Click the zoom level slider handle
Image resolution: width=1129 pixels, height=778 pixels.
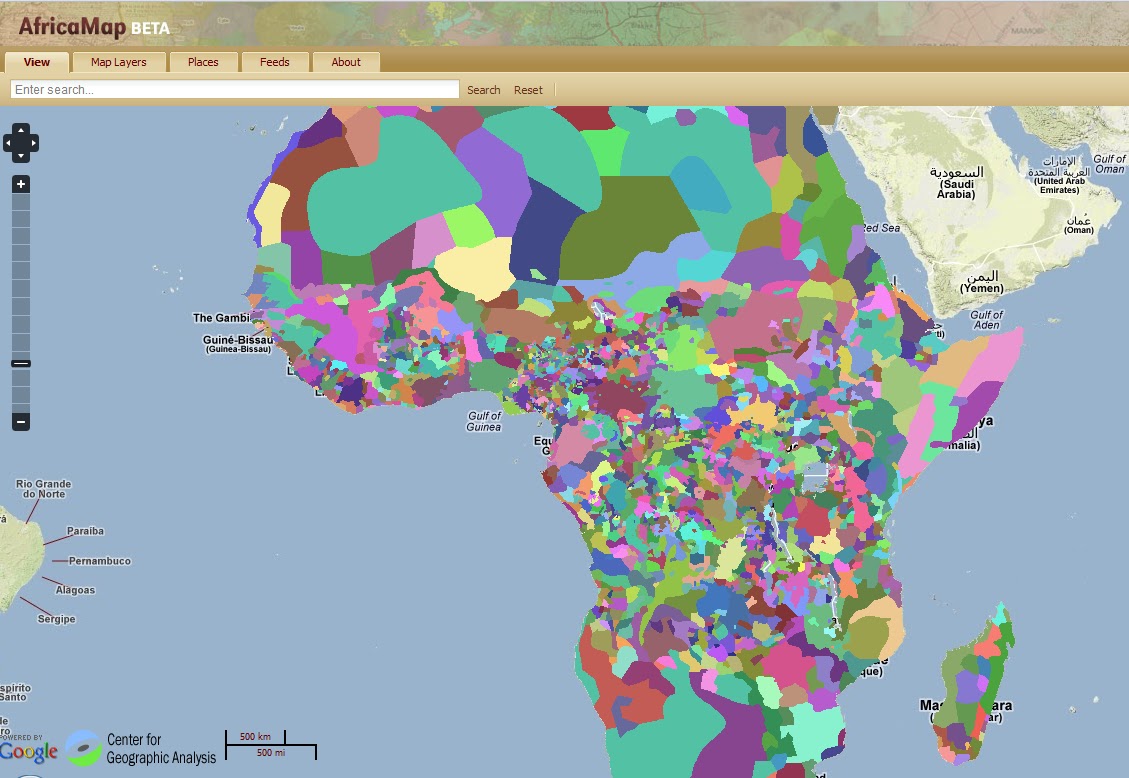click(20, 363)
